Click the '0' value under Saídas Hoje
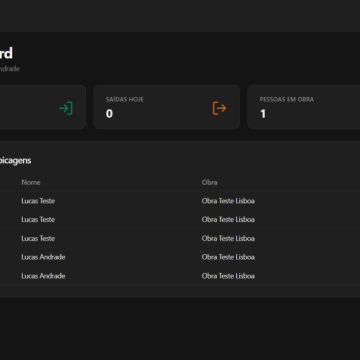Image resolution: width=360 pixels, height=360 pixels. click(x=109, y=114)
